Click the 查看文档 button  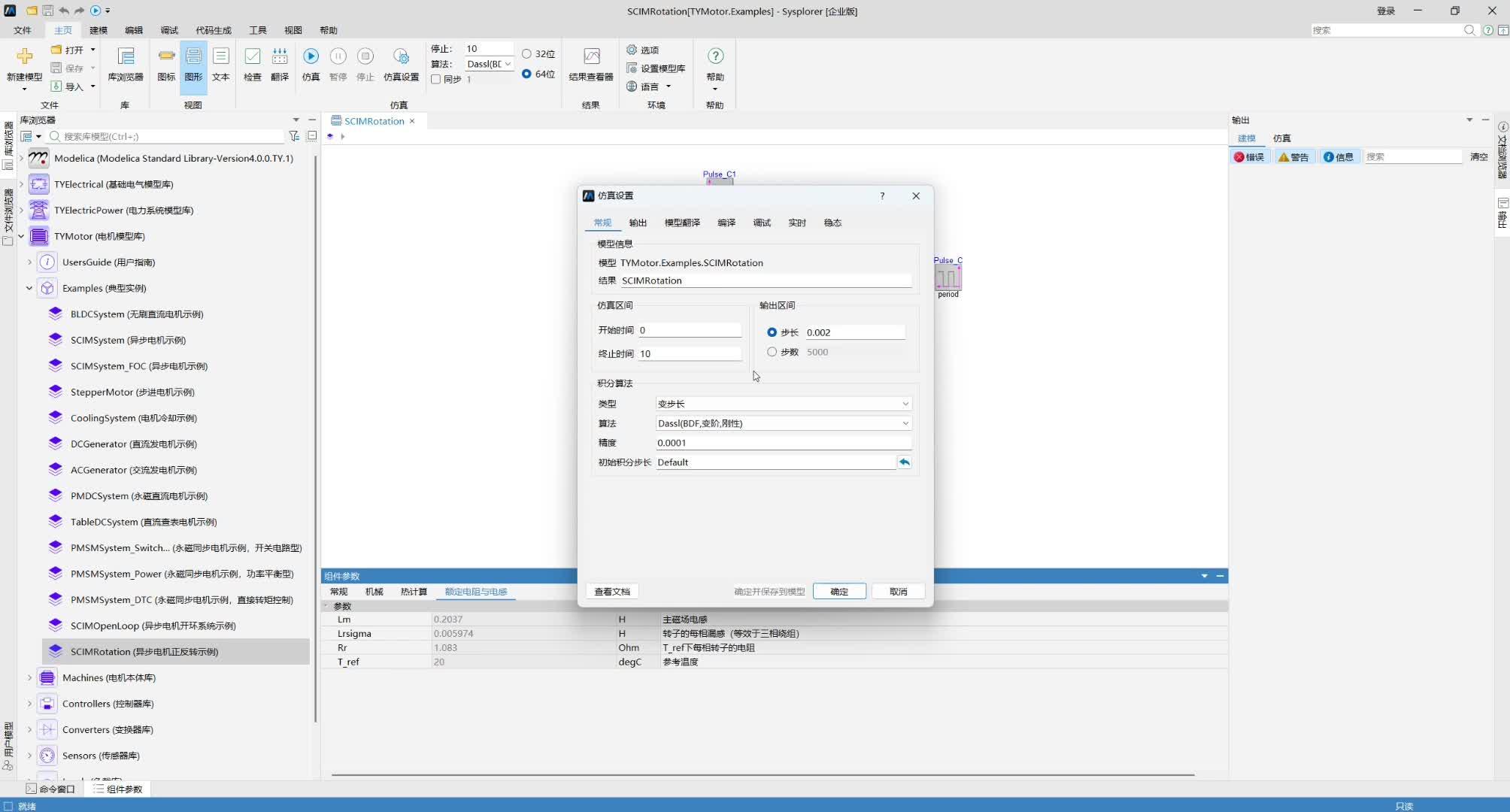point(612,592)
